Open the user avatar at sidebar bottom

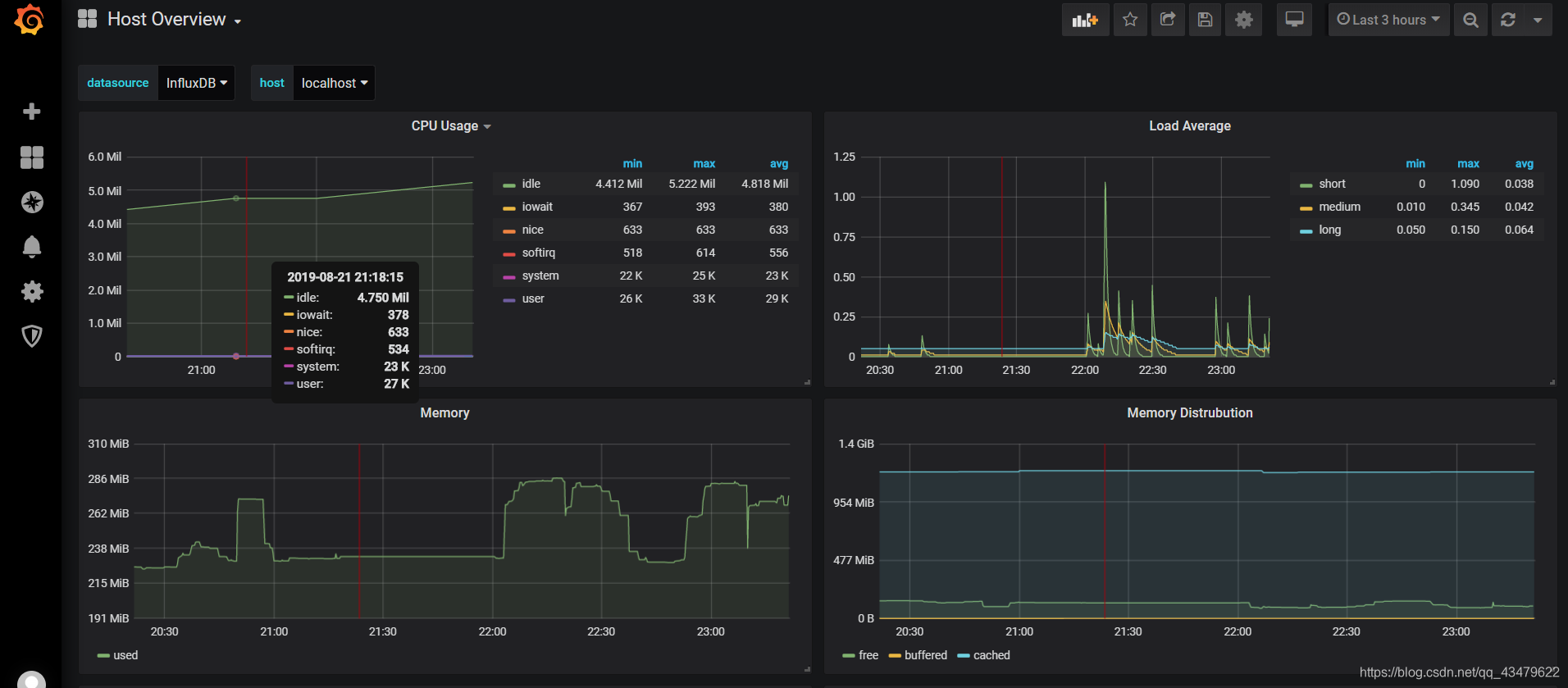tap(32, 681)
